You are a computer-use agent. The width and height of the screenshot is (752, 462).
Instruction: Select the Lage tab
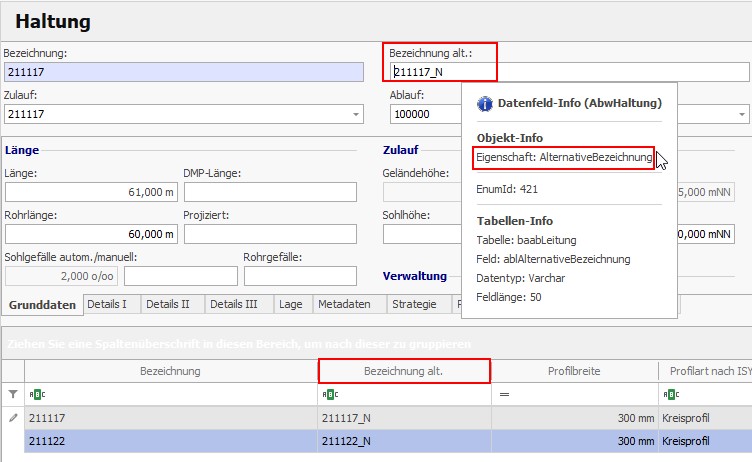tap(291, 304)
